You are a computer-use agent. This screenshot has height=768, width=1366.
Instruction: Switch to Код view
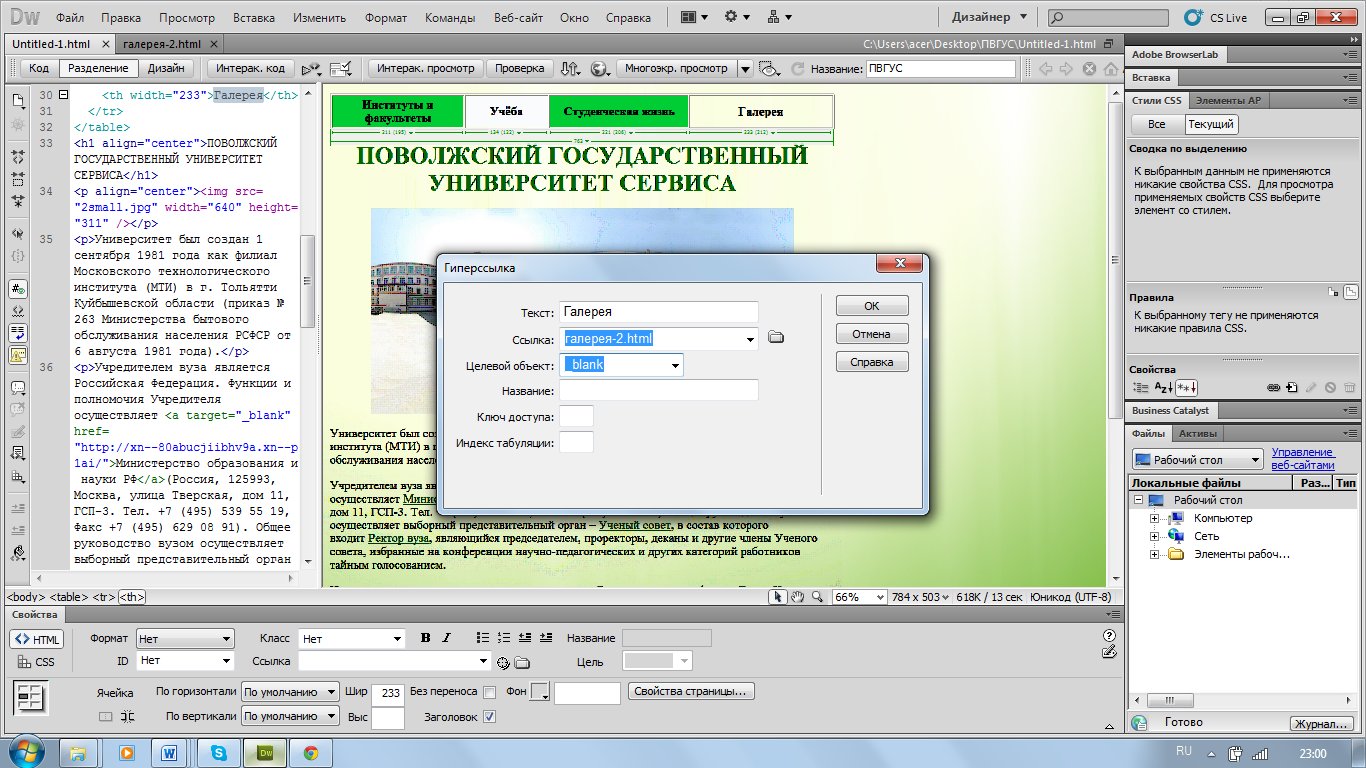[x=39, y=68]
